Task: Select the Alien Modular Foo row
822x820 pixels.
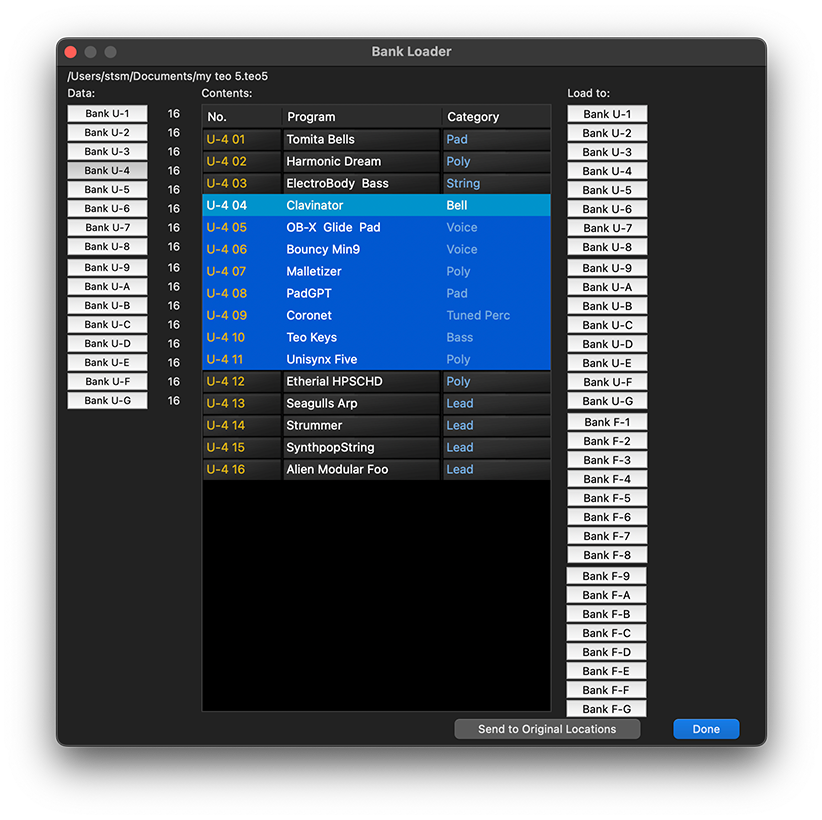Action: point(376,469)
